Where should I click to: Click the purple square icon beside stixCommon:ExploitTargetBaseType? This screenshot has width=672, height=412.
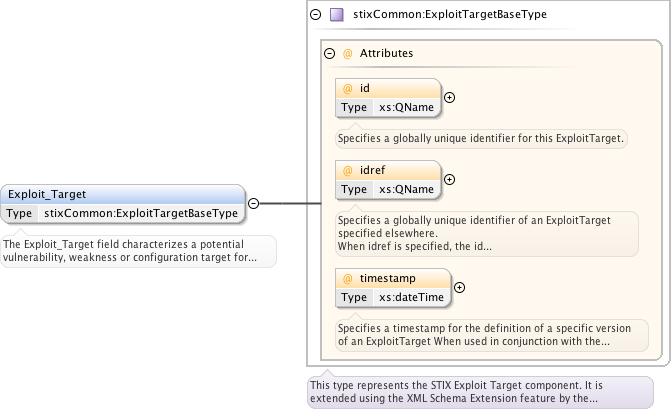[x=336, y=15]
